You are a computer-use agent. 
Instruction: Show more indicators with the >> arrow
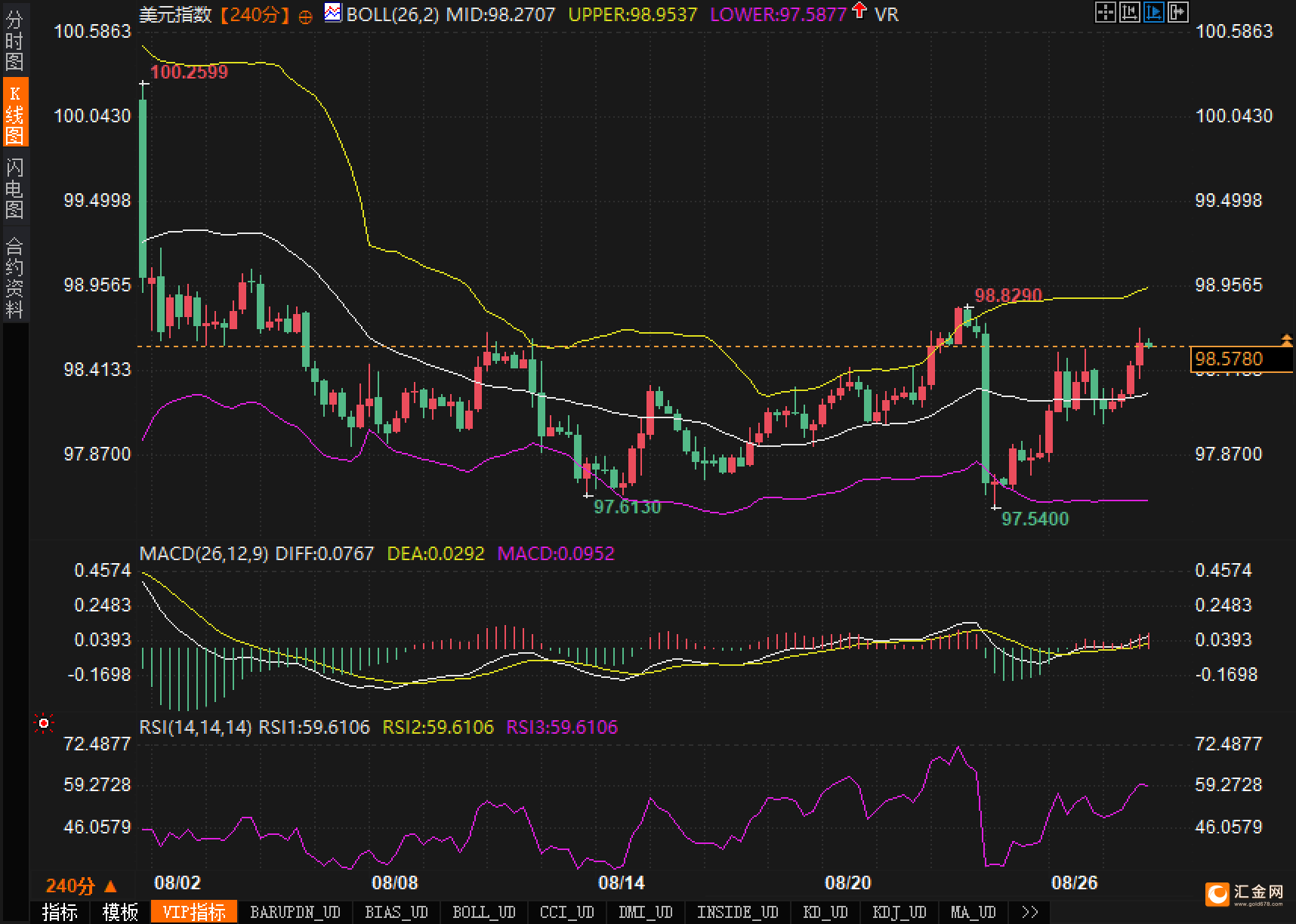pyautogui.click(x=1029, y=912)
